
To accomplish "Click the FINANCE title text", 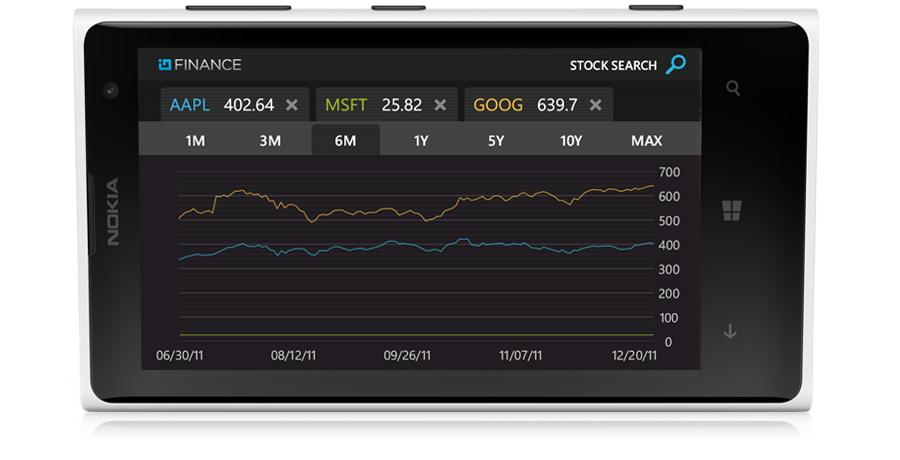I will click(x=208, y=64).
